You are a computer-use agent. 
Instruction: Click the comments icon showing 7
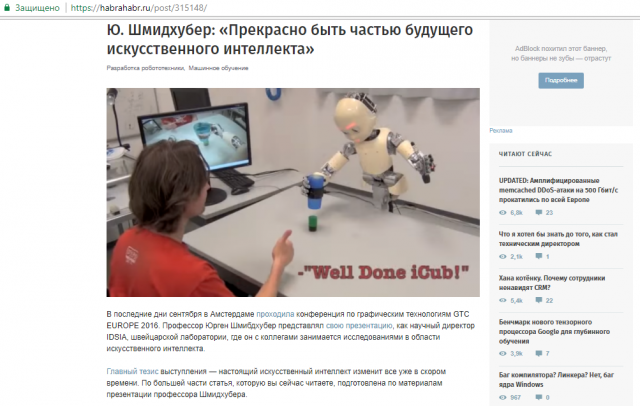539,354
